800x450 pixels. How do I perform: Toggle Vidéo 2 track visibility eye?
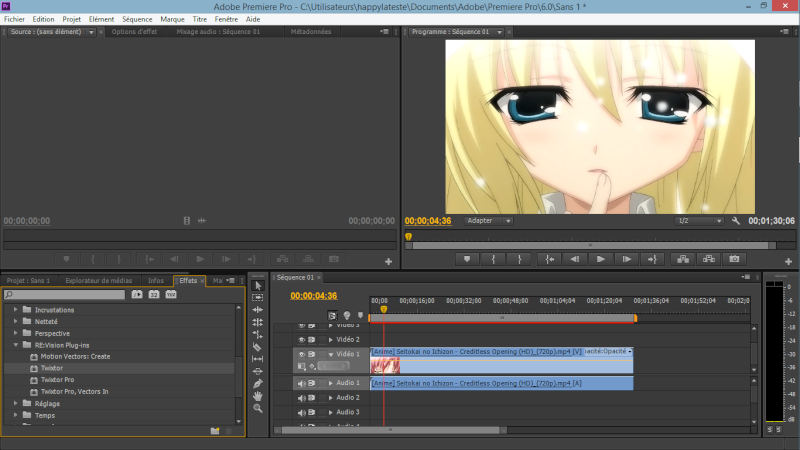[302, 340]
